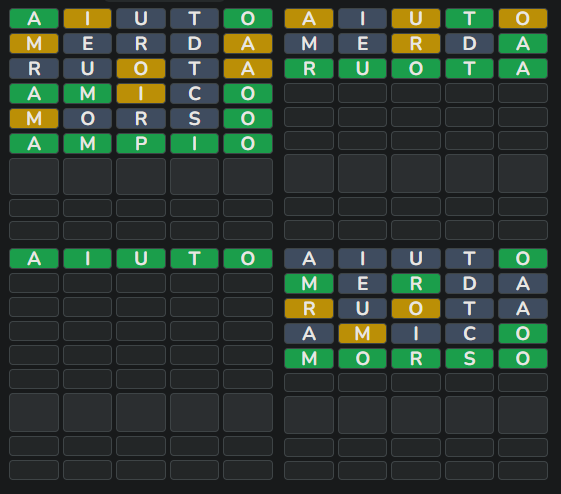Click green A tile of AIUTO, bottom-left board

(x=34, y=258)
